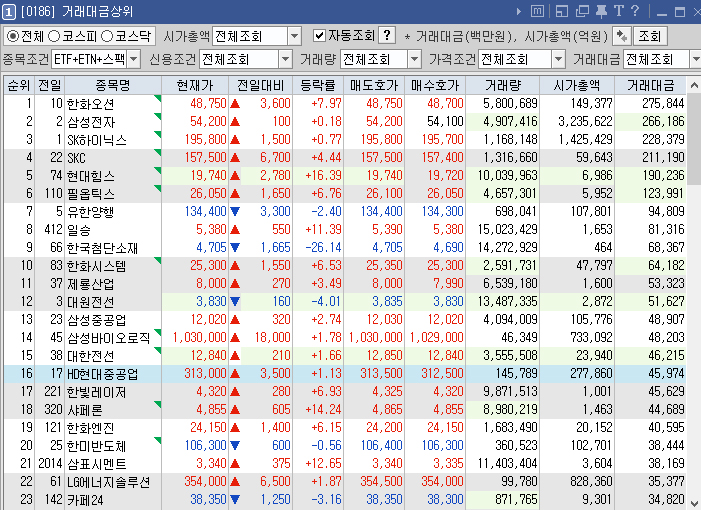Click the 조회 button

click(x=650, y=36)
